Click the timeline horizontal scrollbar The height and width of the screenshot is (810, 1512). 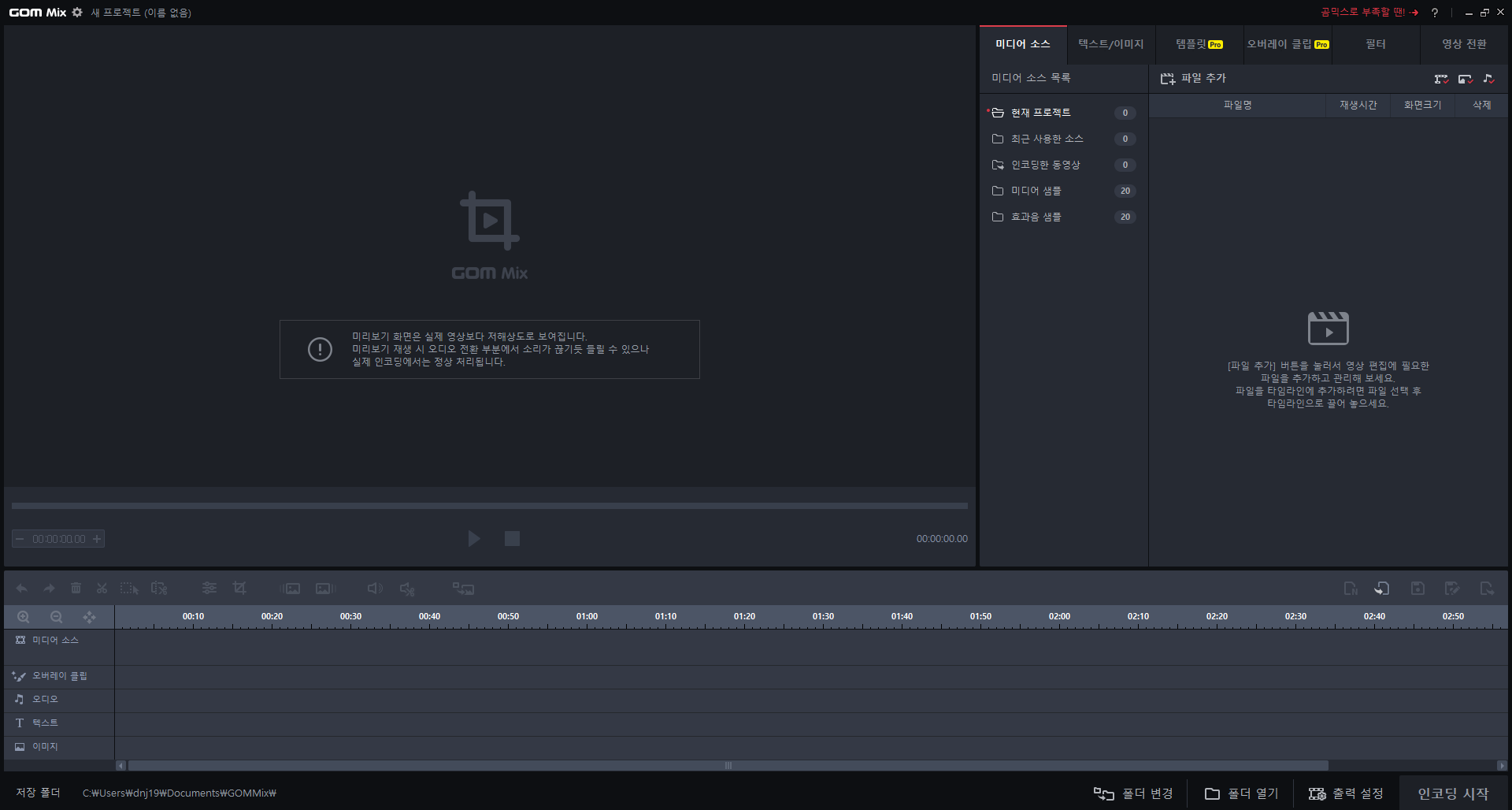[x=728, y=765]
